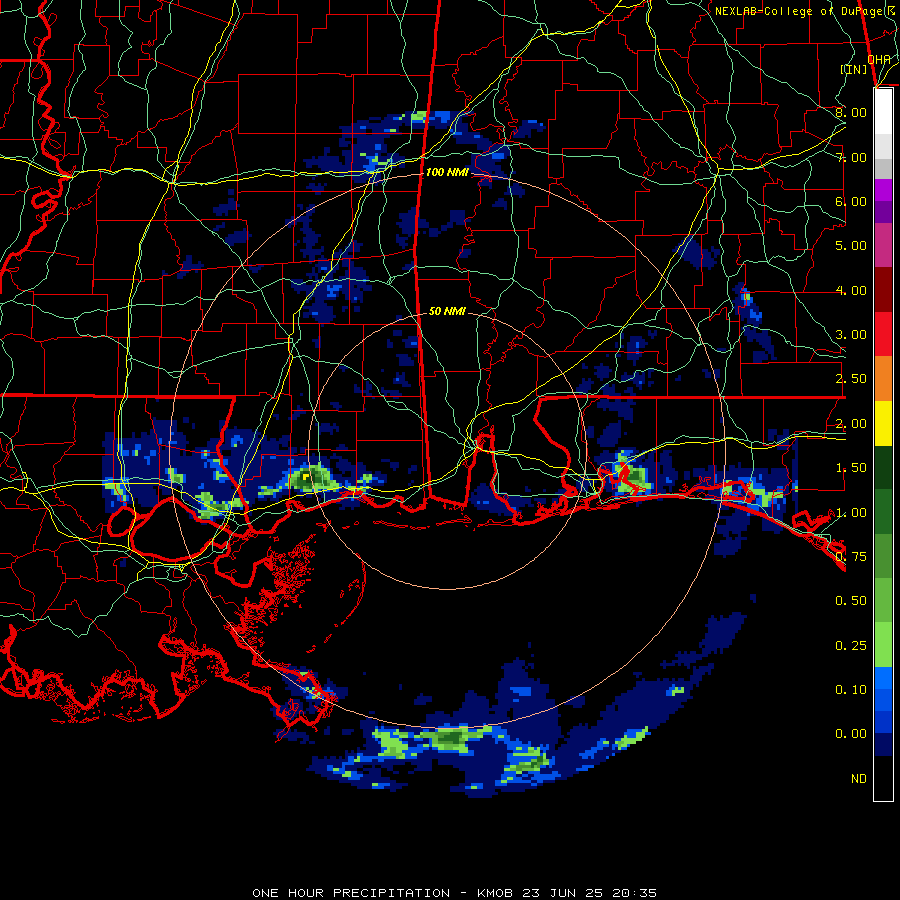Viewport: 900px width, 900px height.
Task: Select the 4.00 legend value
Action: [x=851, y=290]
